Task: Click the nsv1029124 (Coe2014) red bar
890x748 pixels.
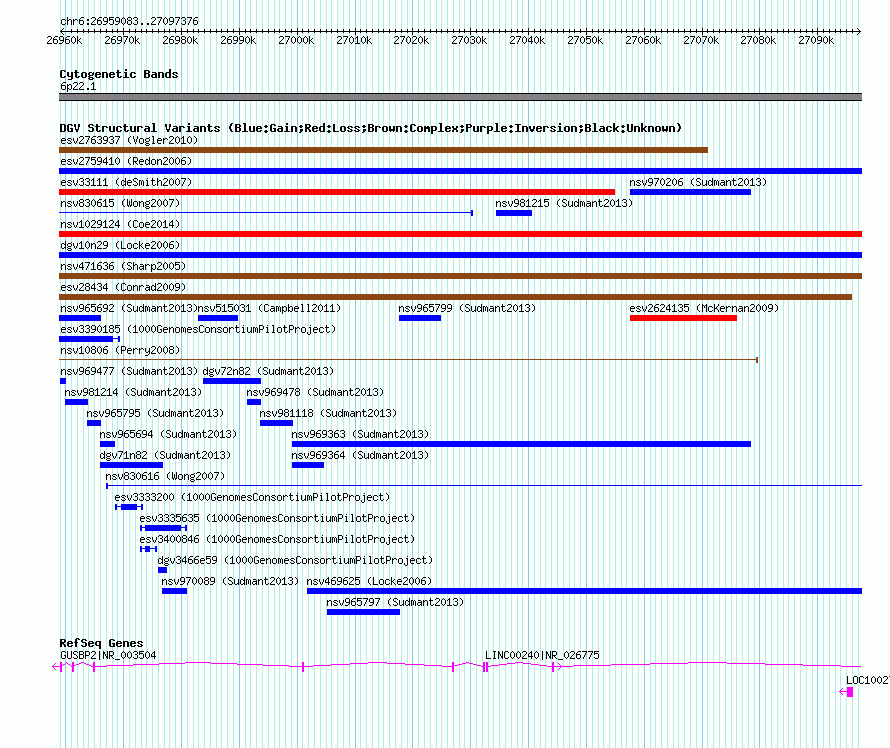Action: (460, 234)
